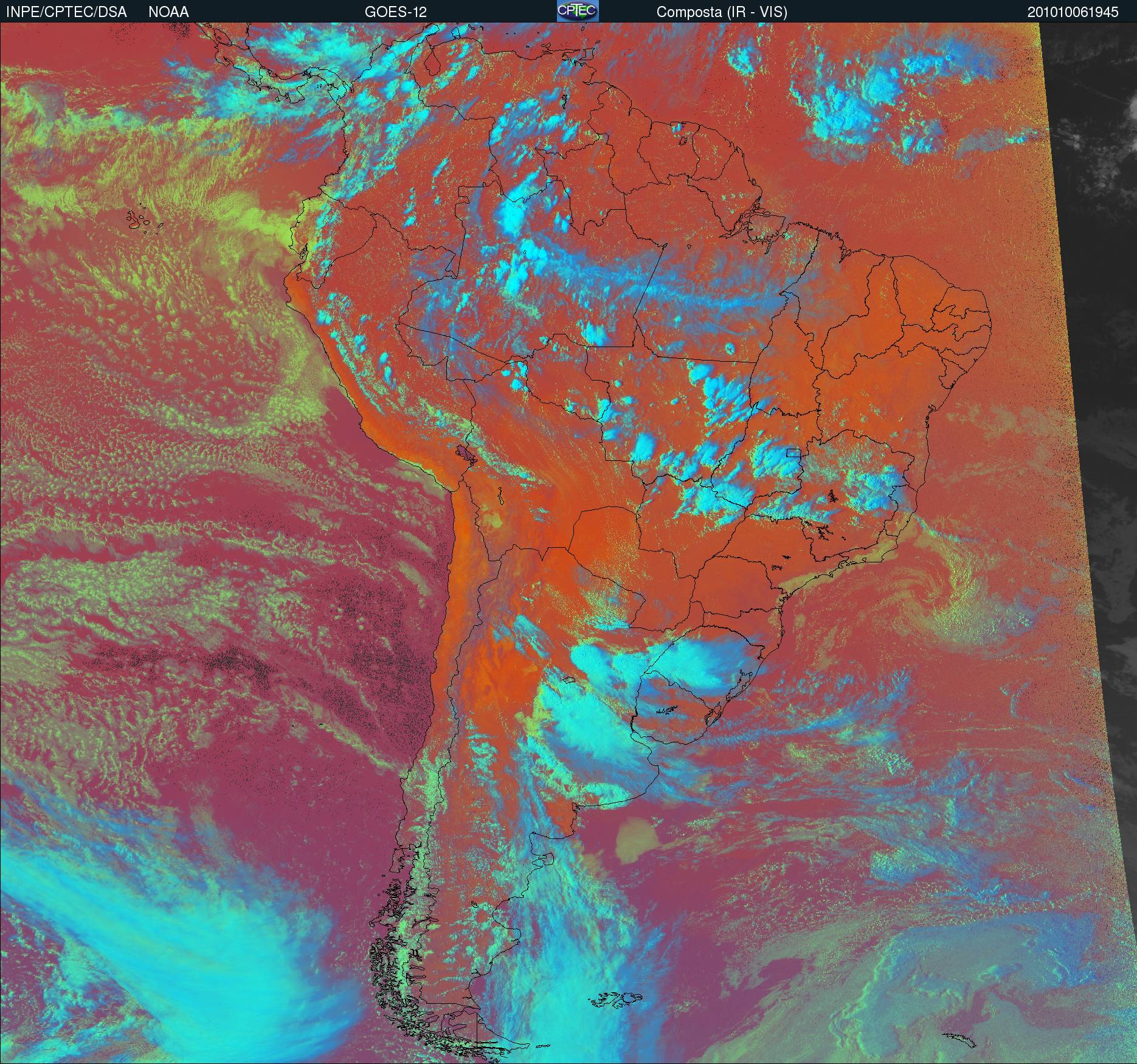Click South Georgia island outline
This screenshot has height=1064, width=1137.
959,1038
